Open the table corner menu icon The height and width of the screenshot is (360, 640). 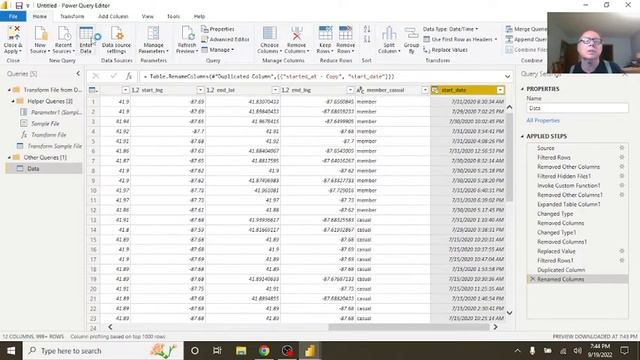(x=93, y=90)
